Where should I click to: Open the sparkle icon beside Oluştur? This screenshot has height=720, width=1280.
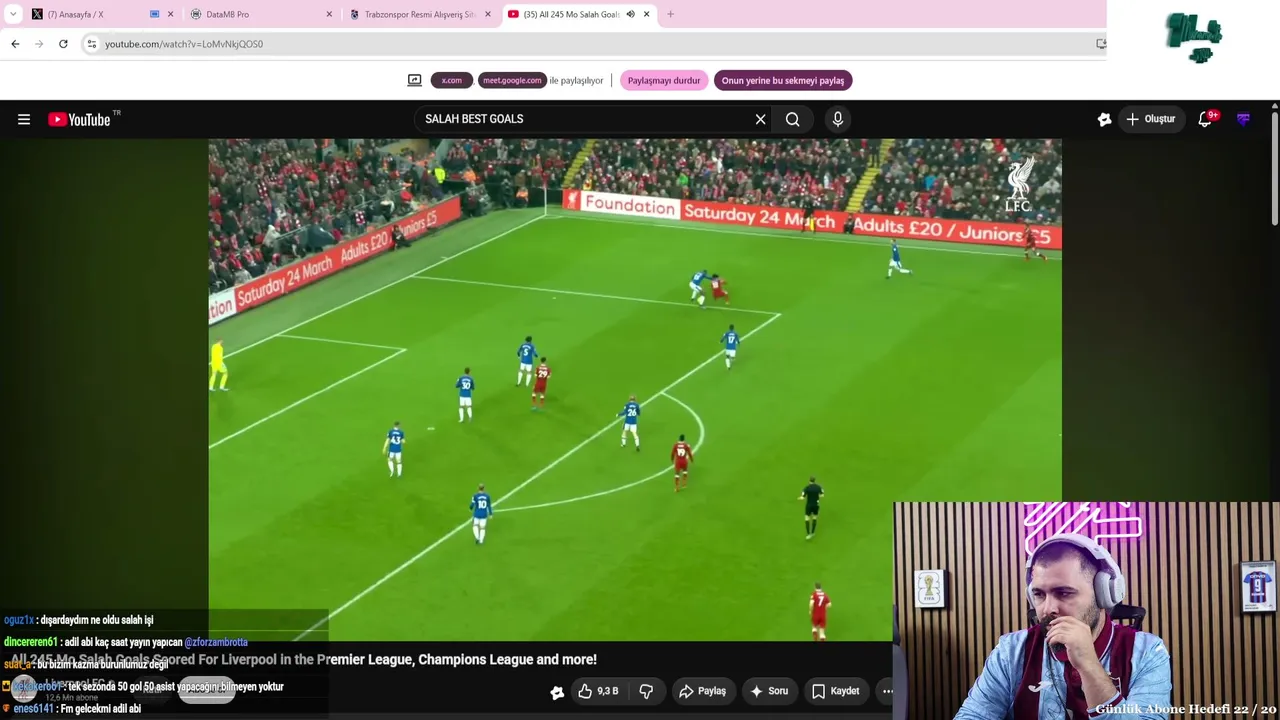[x=1104, y=119]
